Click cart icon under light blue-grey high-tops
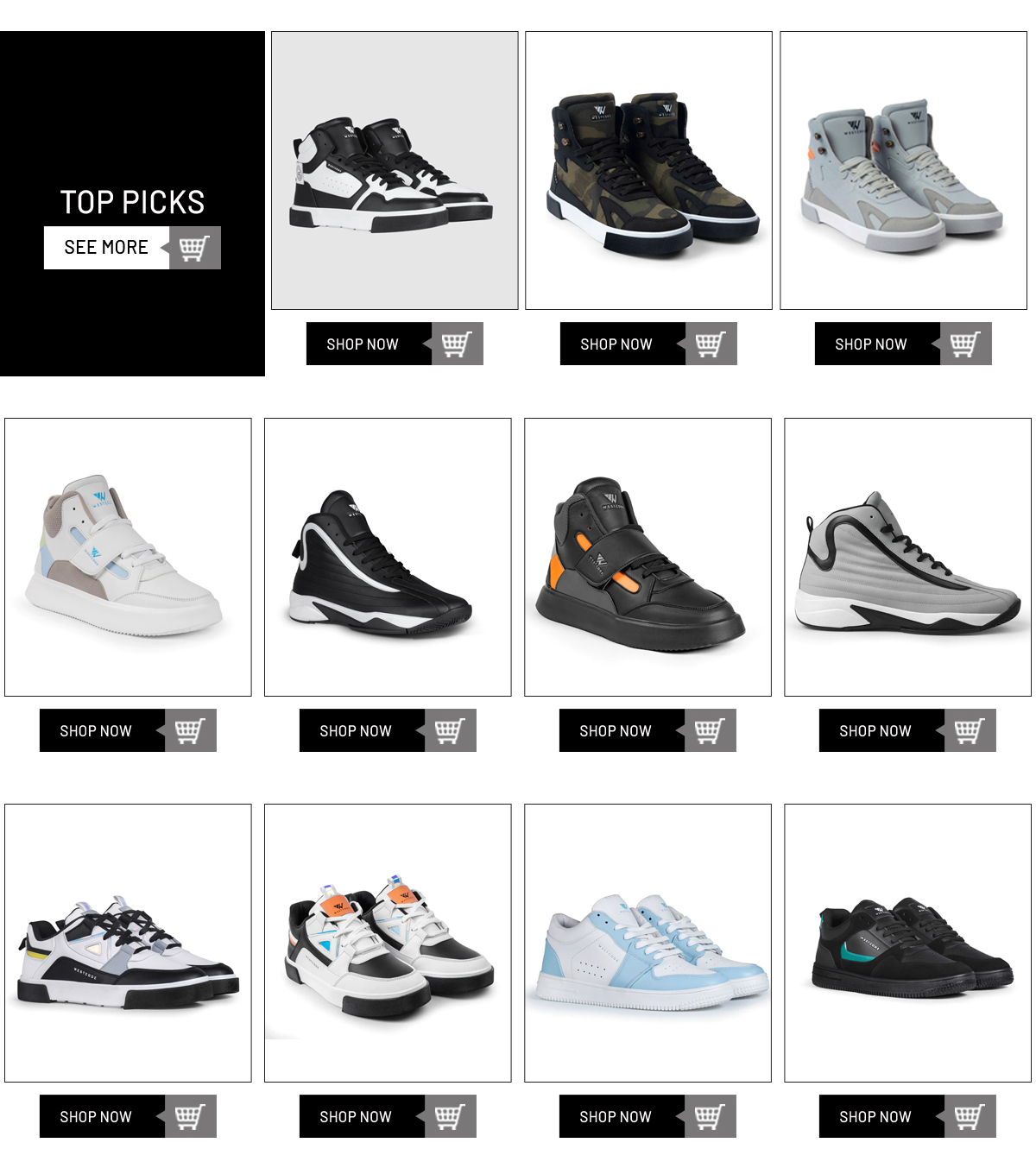This screenshot has height=1168, width=1036. click(x=966, y=344)
